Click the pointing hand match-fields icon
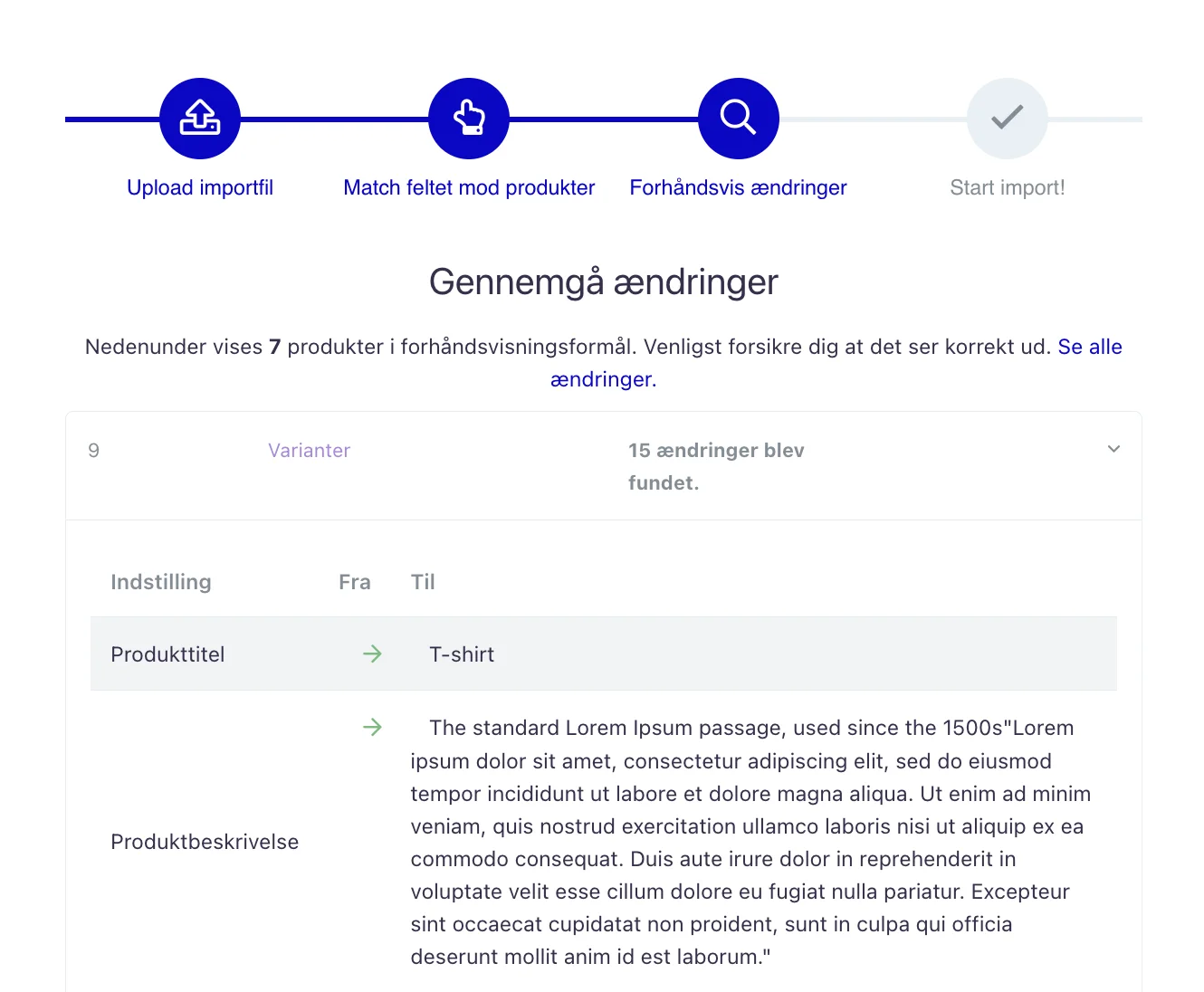 click(469, 119)
